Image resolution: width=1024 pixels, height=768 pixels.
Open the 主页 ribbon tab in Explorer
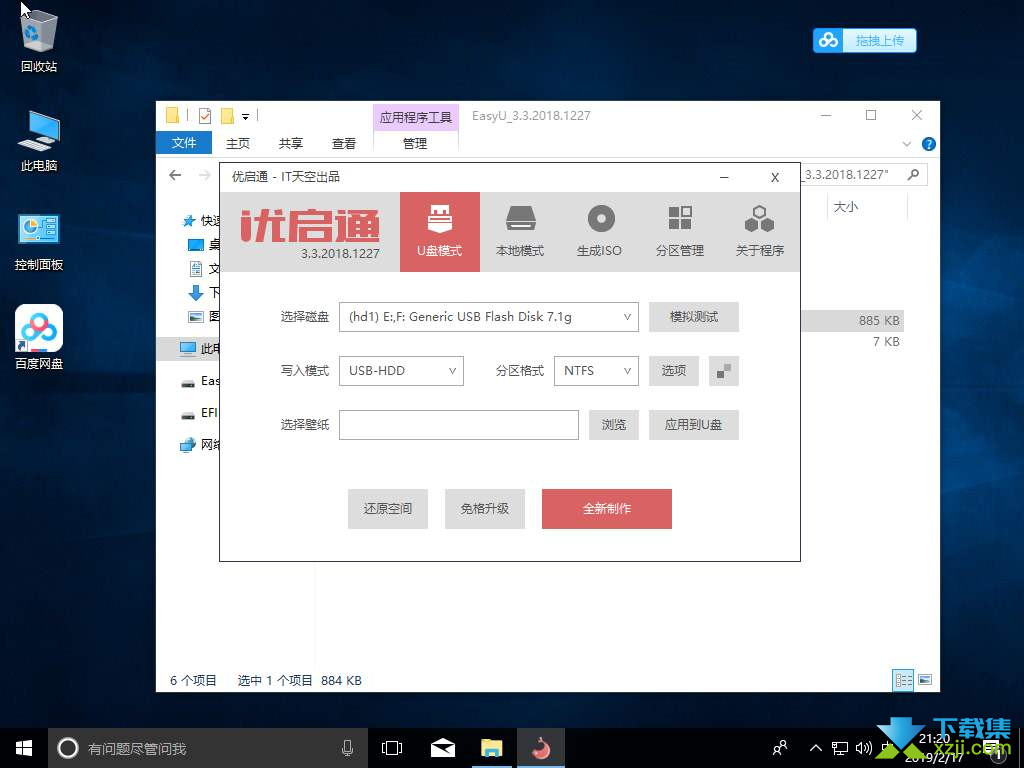pos(238,143)
